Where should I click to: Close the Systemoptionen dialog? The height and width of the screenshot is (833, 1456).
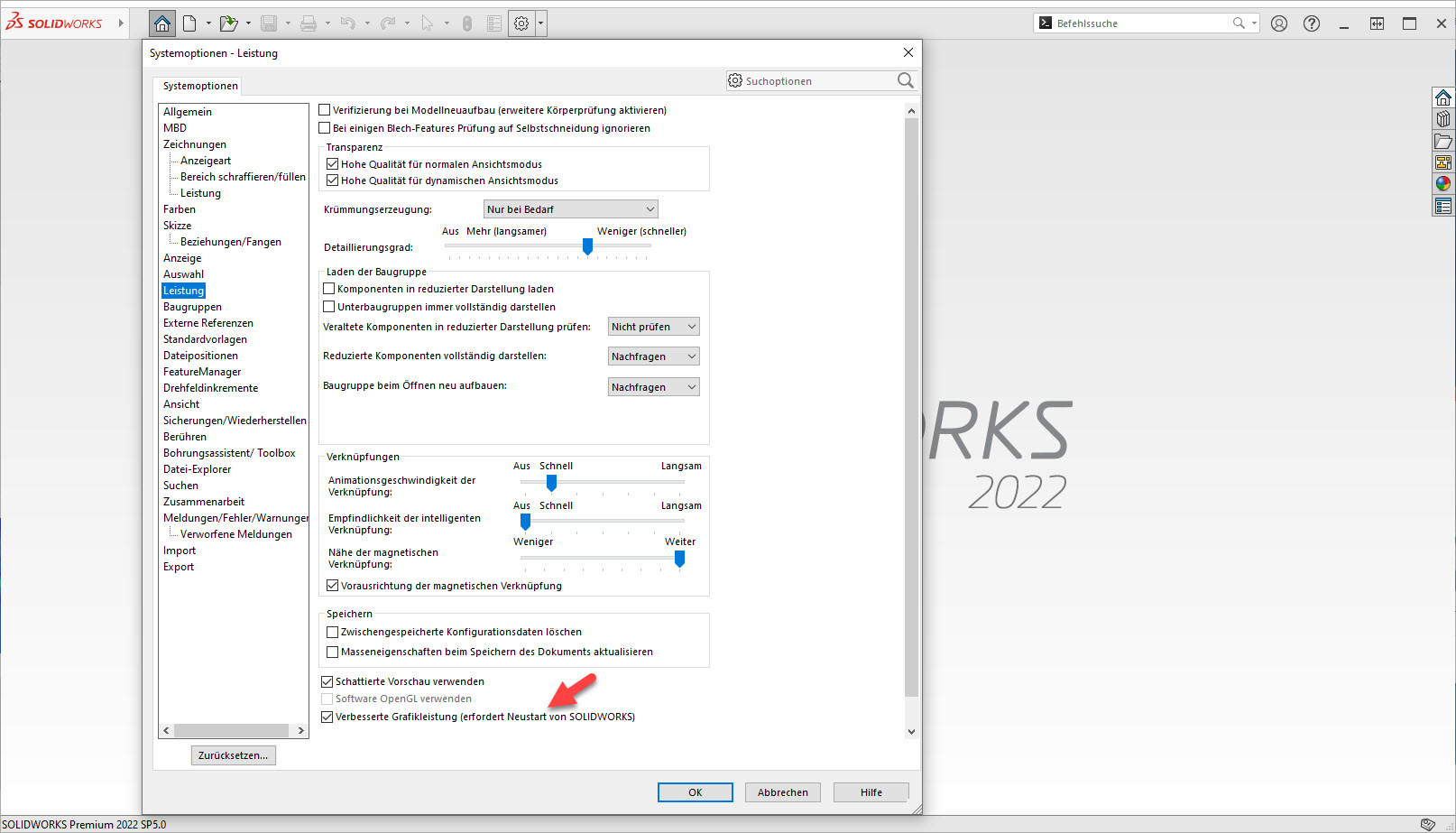tap(908, 52)
